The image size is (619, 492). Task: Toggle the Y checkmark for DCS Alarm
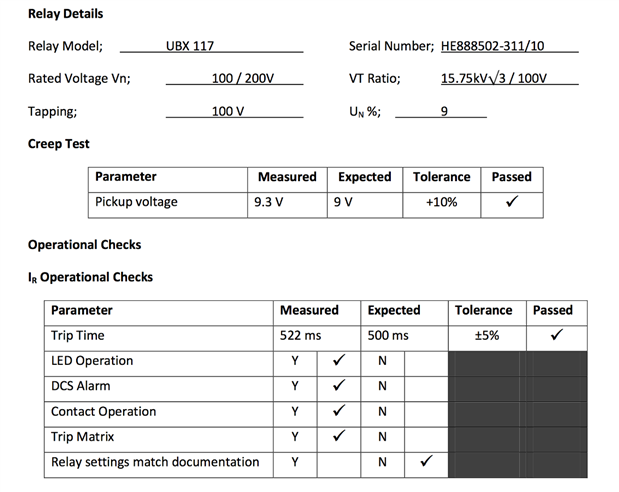[x=339, y=386]
